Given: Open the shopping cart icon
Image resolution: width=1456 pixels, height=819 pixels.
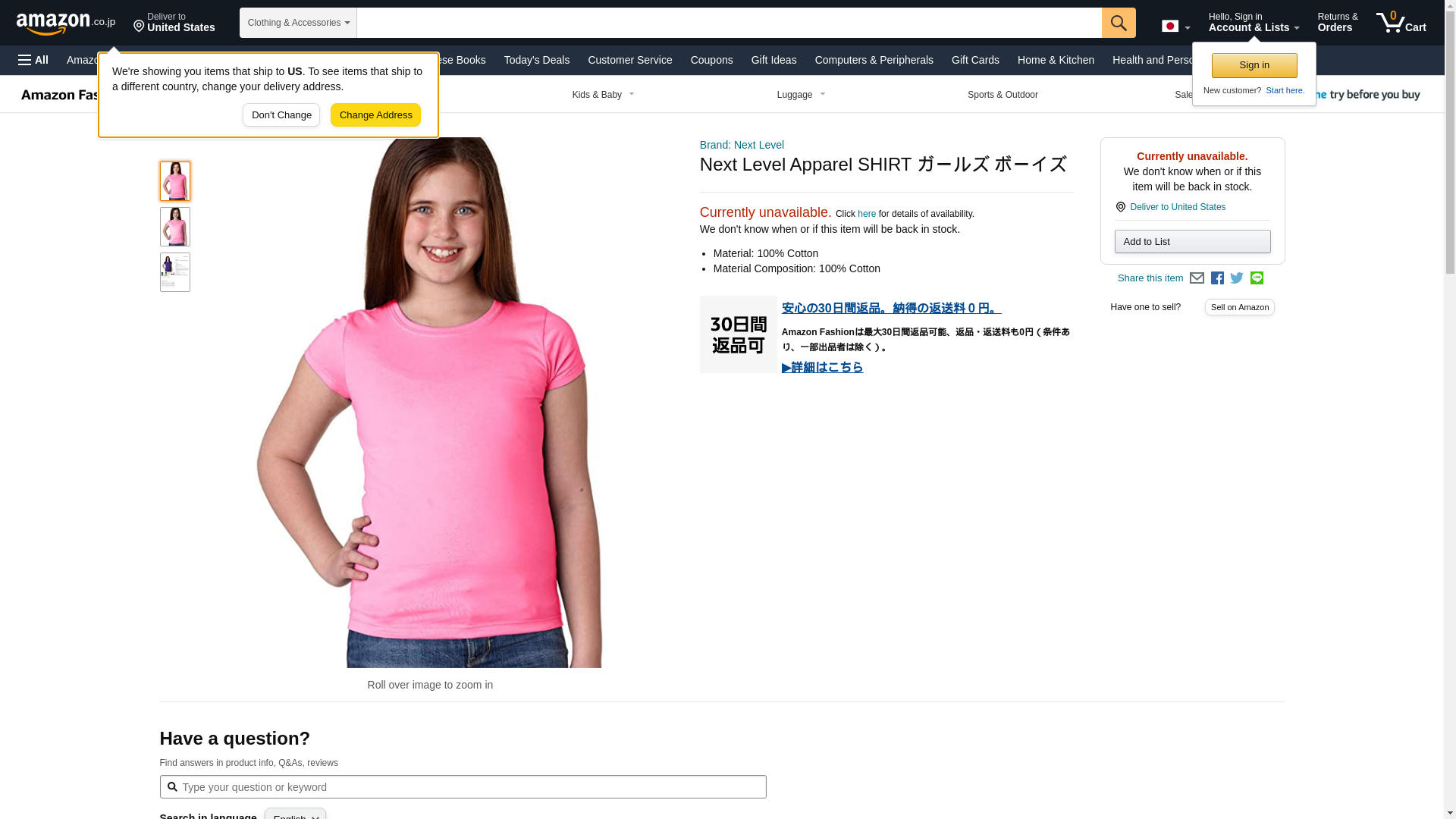Looking at the screenshot, I should 1401,22.
